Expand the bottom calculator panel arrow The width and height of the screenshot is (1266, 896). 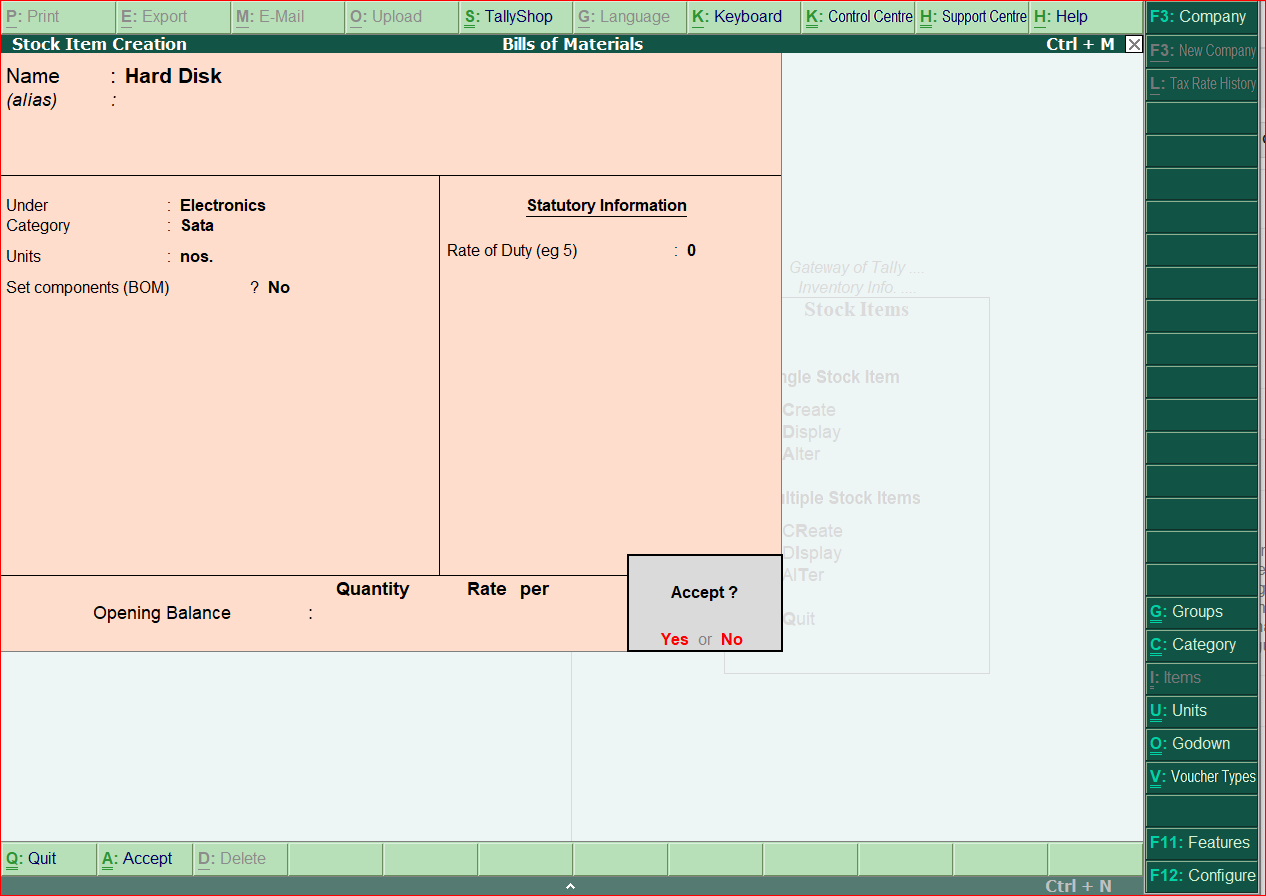point(570,886)
